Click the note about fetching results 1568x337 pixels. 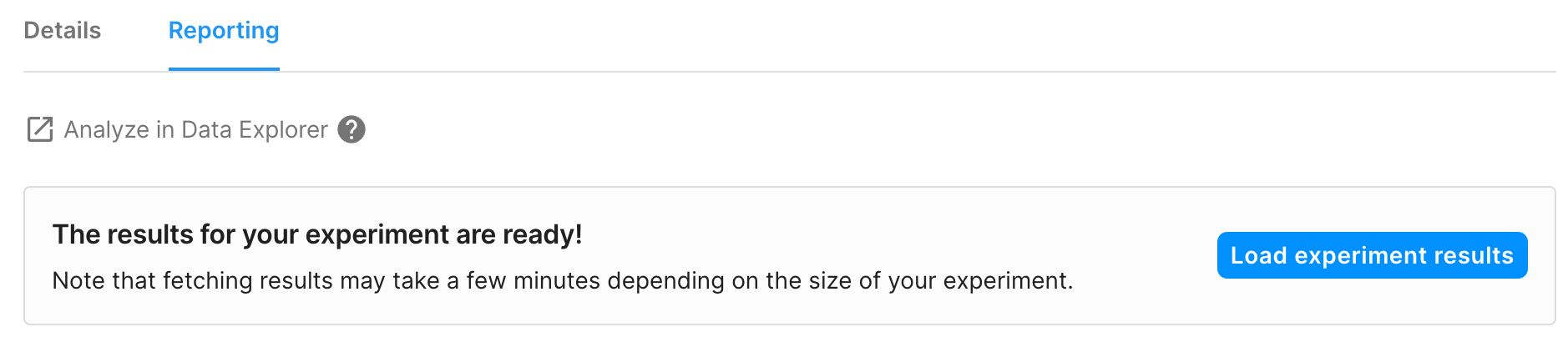coord(562,280)
